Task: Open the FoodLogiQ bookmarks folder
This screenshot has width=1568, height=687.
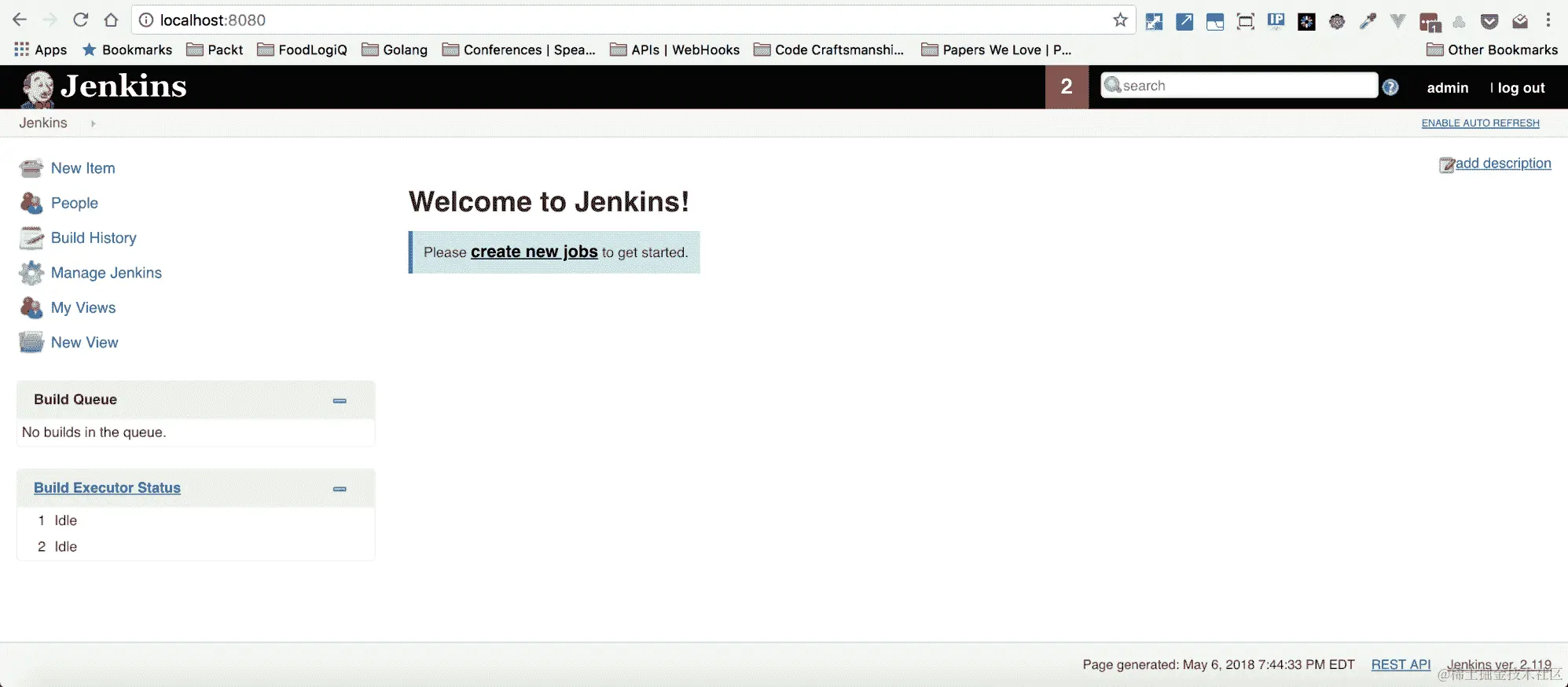Action: click(303, 50)
